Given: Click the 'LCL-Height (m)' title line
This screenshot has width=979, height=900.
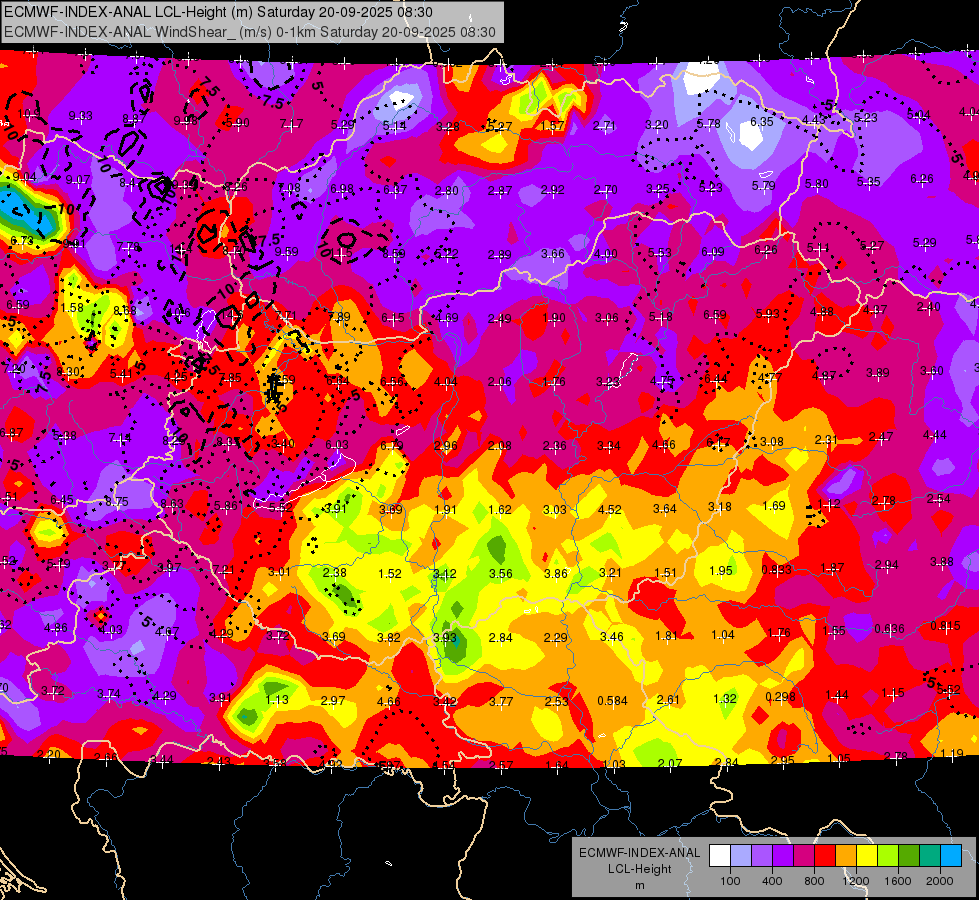Looking at the screenshot, I should 219,12.
